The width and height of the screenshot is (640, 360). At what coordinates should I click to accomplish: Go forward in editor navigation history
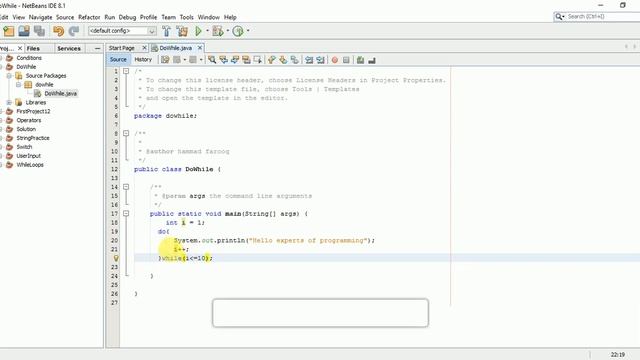click(193, 60)
